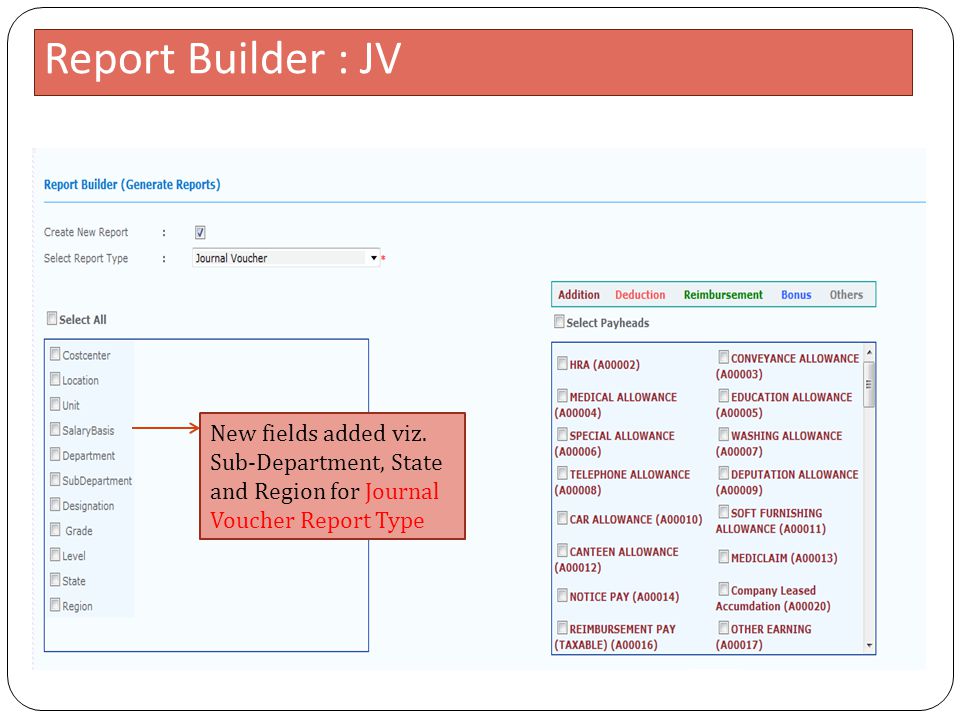Check CAR ALLOWANCE (A00010) checkbox
960x720 pixels.
click(562, 518)
